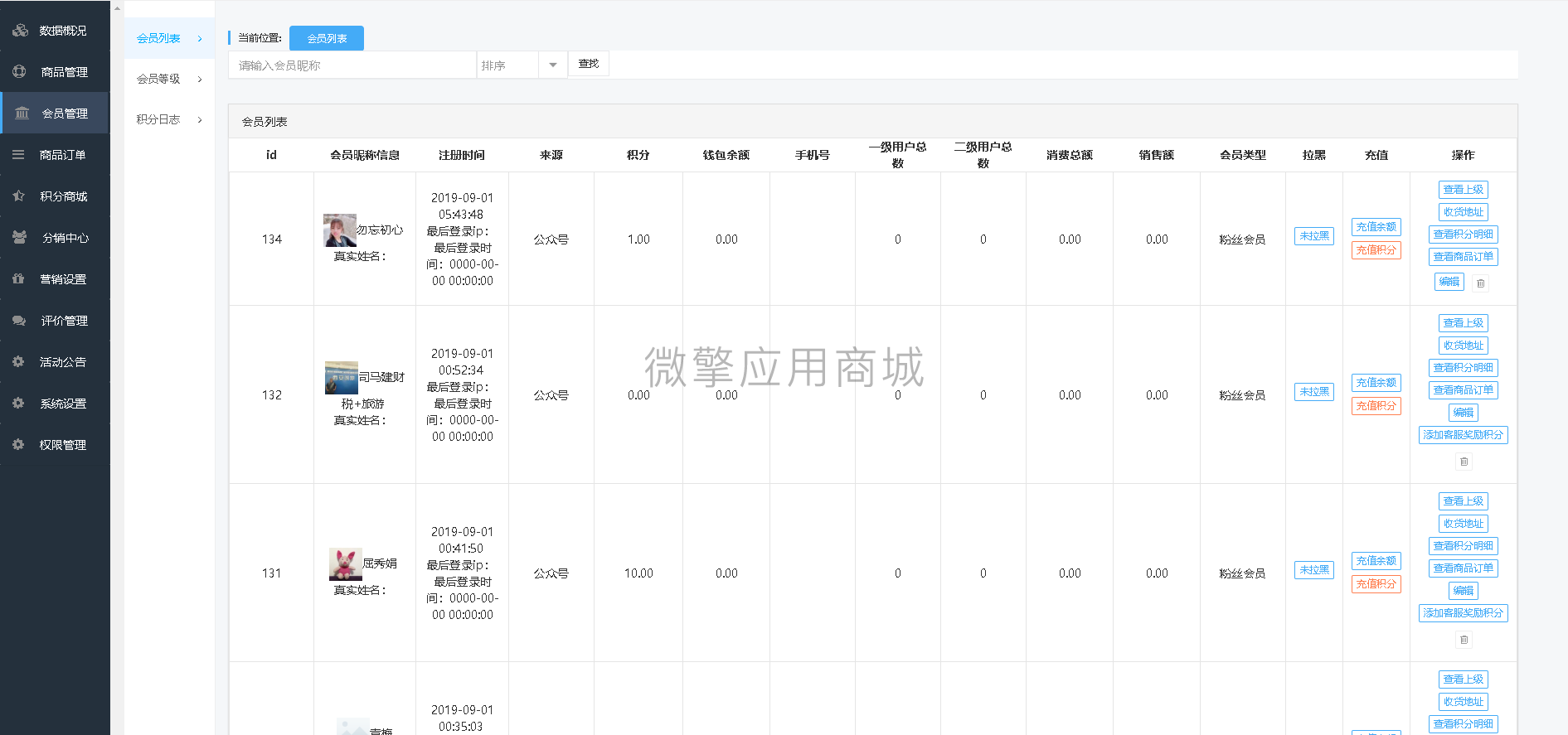Click 查看积分明细 for member 131

coord(1464,546)
